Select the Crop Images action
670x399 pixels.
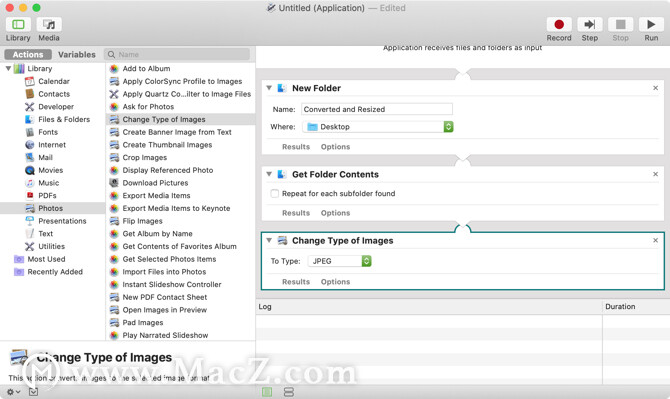(145, 158)
